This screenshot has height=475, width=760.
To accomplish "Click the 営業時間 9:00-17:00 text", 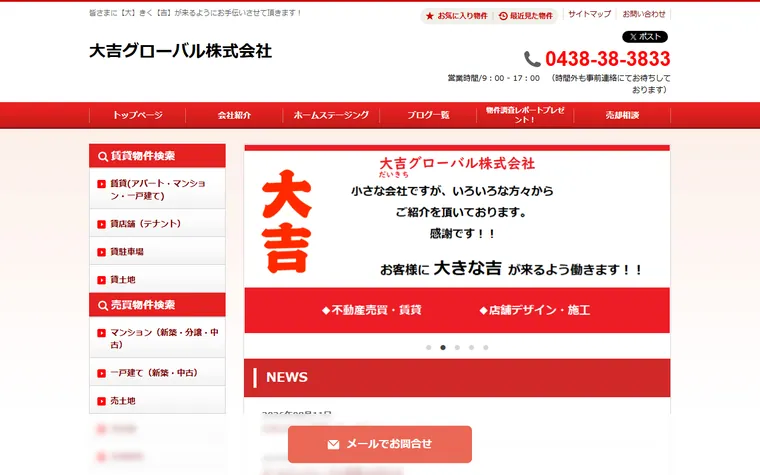I will [x=493, y=78].
